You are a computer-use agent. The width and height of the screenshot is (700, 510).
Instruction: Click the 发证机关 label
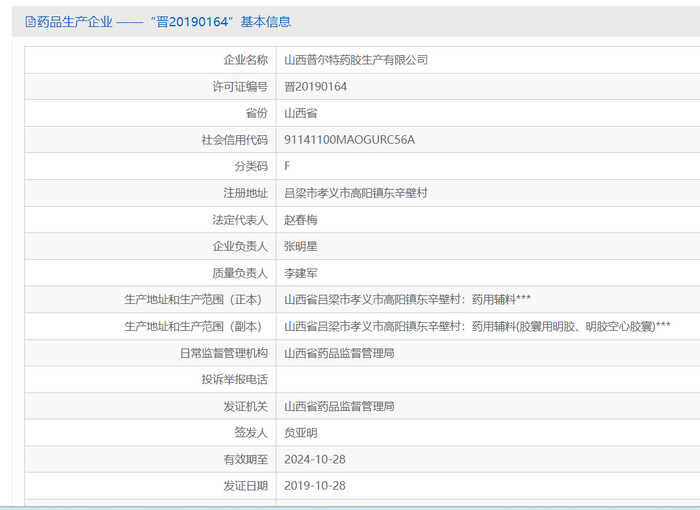[246, 406]
